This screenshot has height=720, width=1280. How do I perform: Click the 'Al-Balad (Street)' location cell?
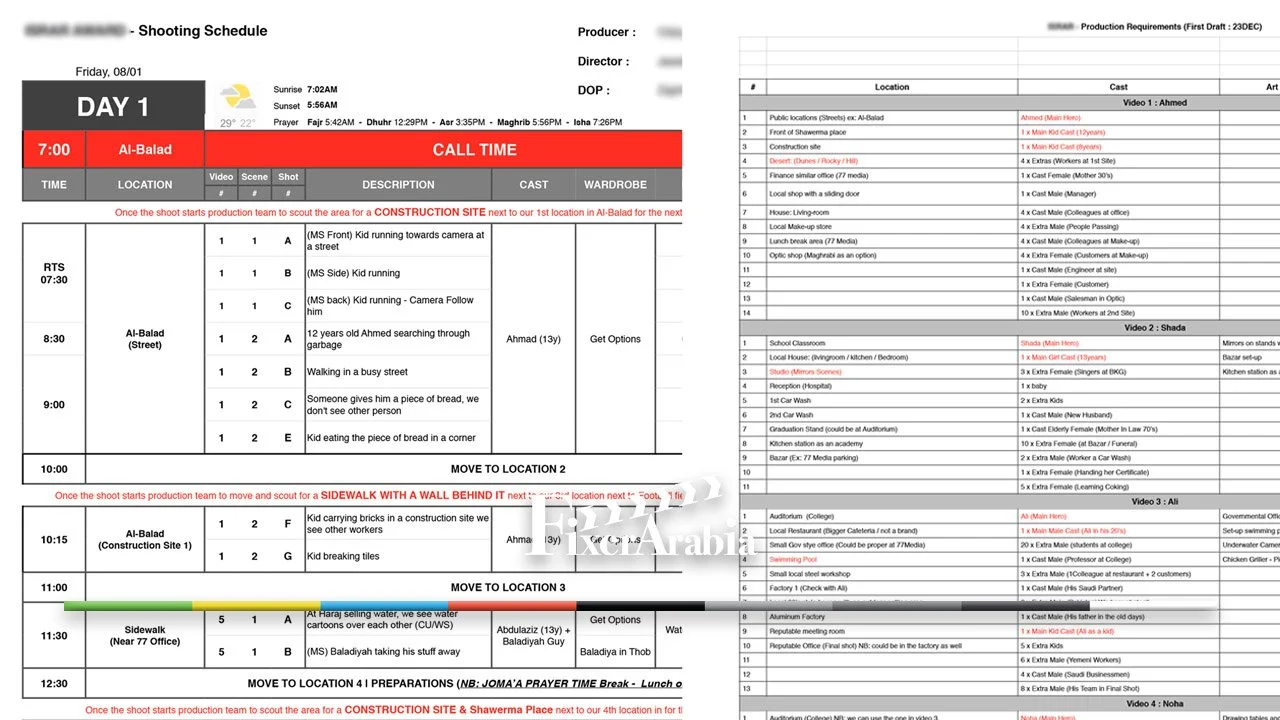pos(145,339)
